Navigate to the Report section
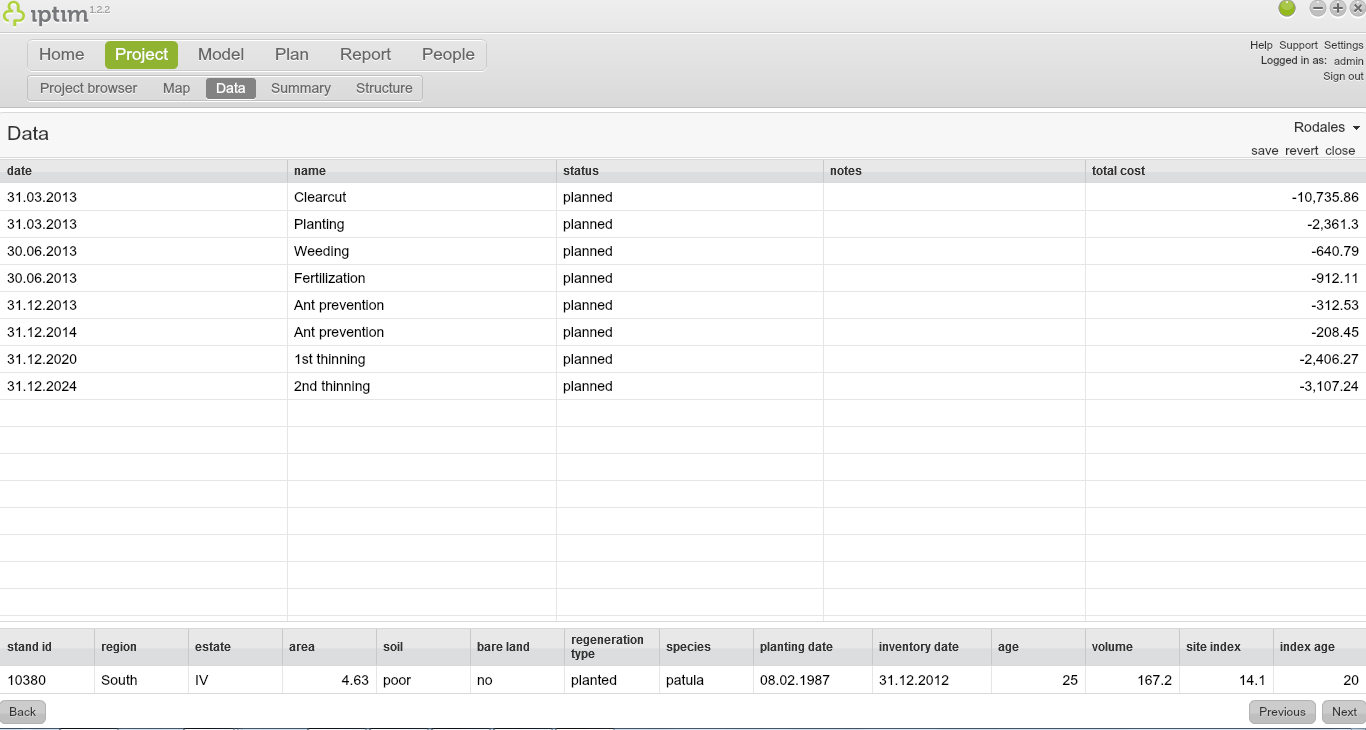 coord(365,54)
